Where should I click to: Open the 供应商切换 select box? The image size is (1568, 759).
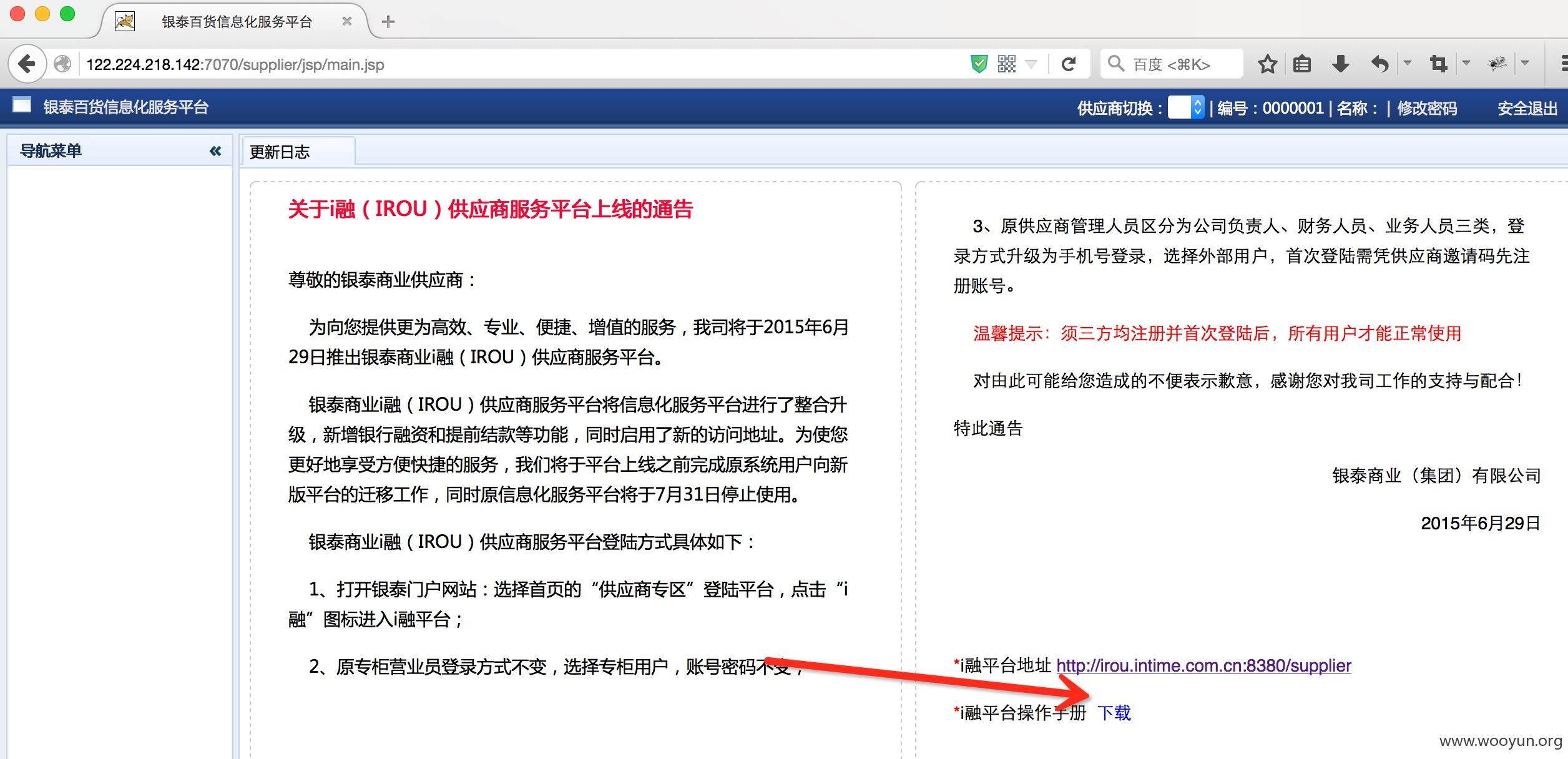point(1185,108)
